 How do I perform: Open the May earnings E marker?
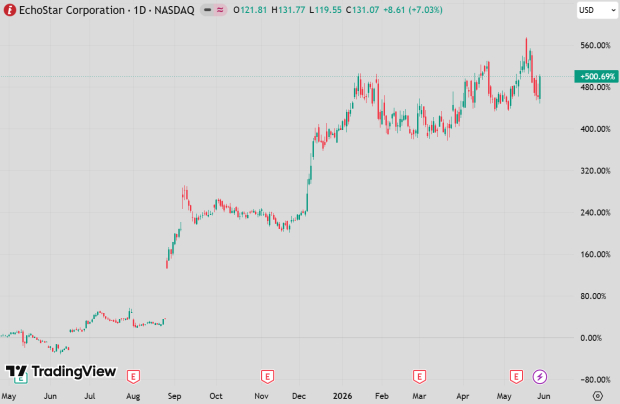516,376
